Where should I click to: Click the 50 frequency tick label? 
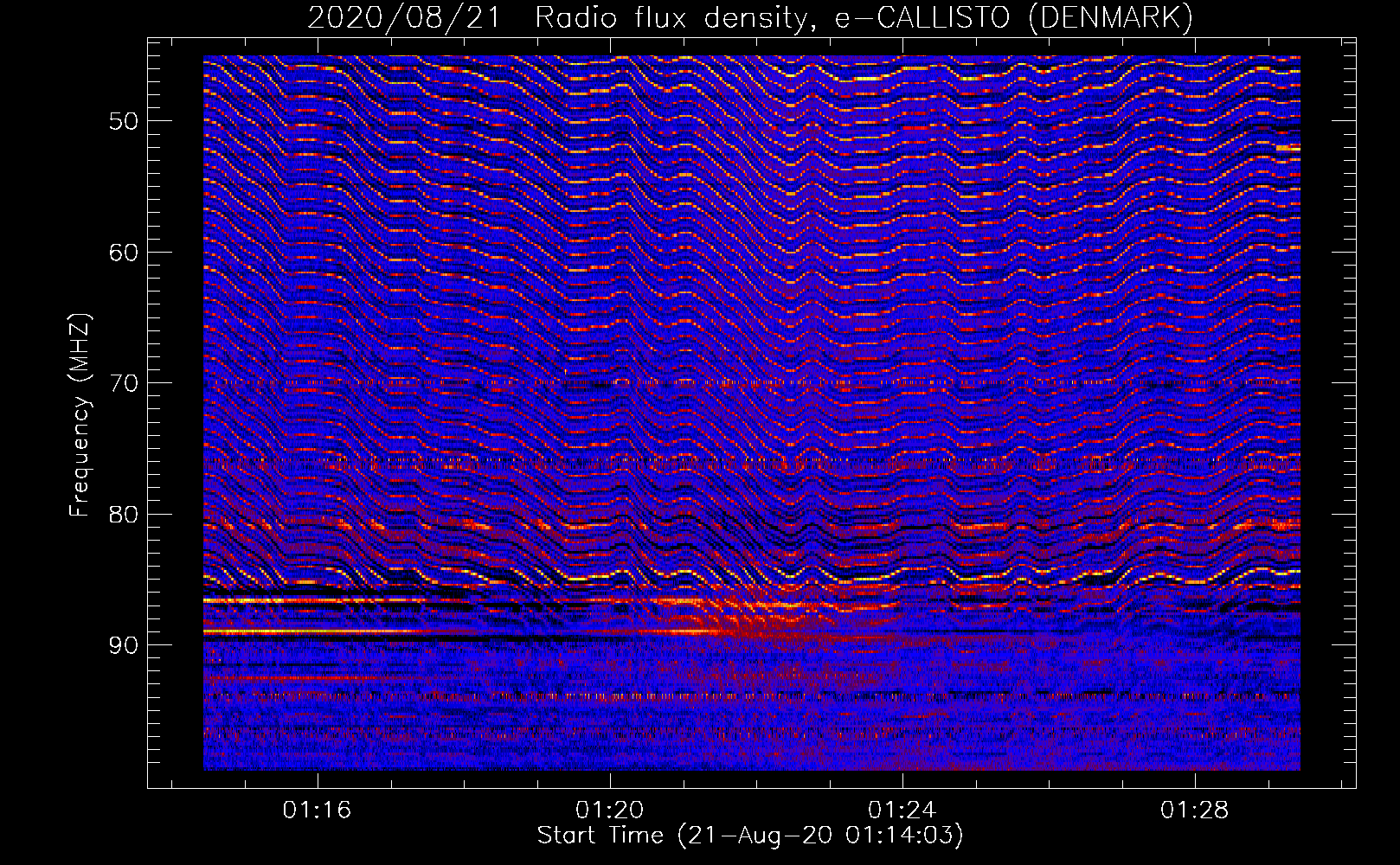tap(124, 121)
